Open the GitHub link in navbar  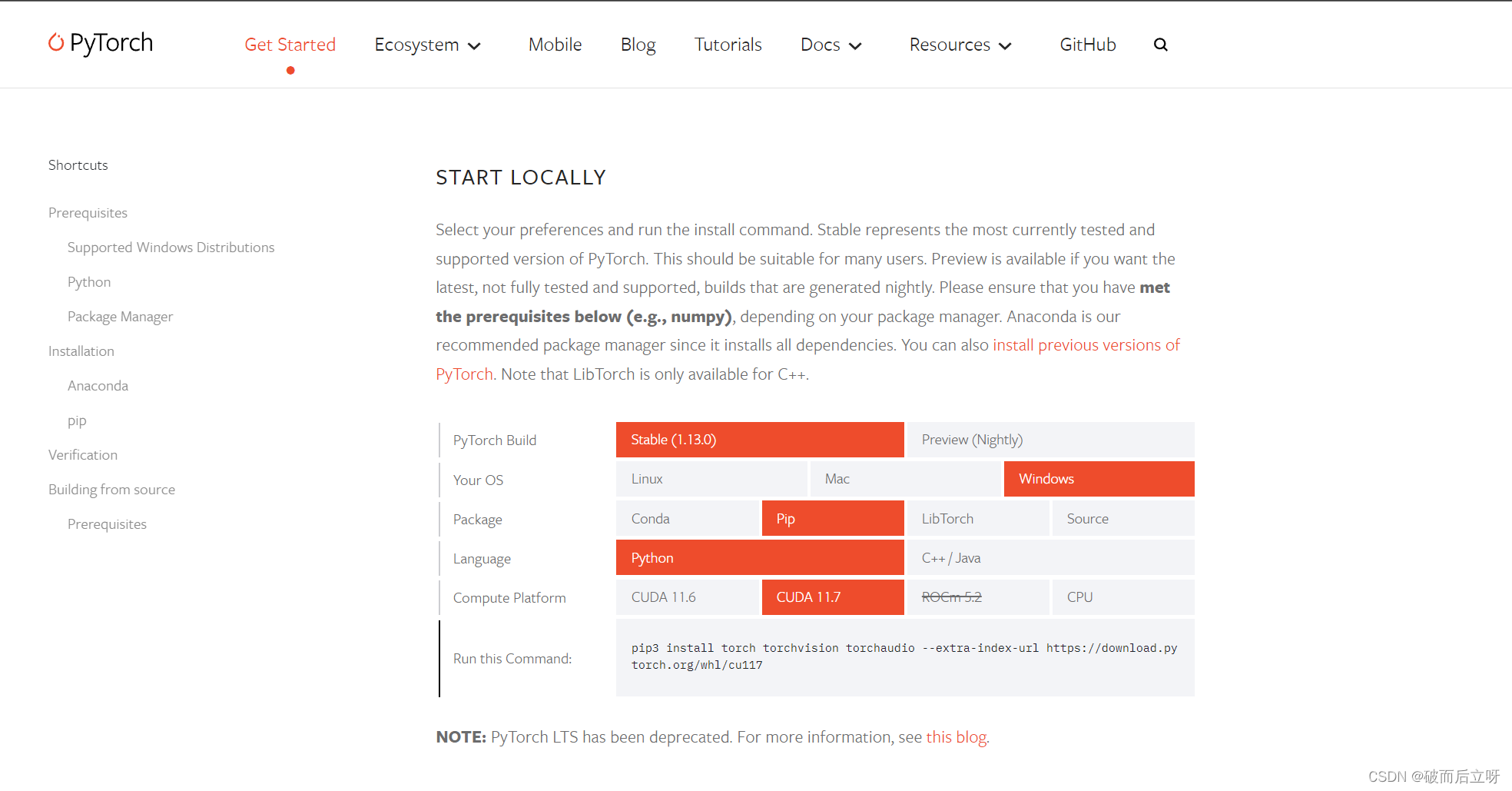[x=1087, y=45]
